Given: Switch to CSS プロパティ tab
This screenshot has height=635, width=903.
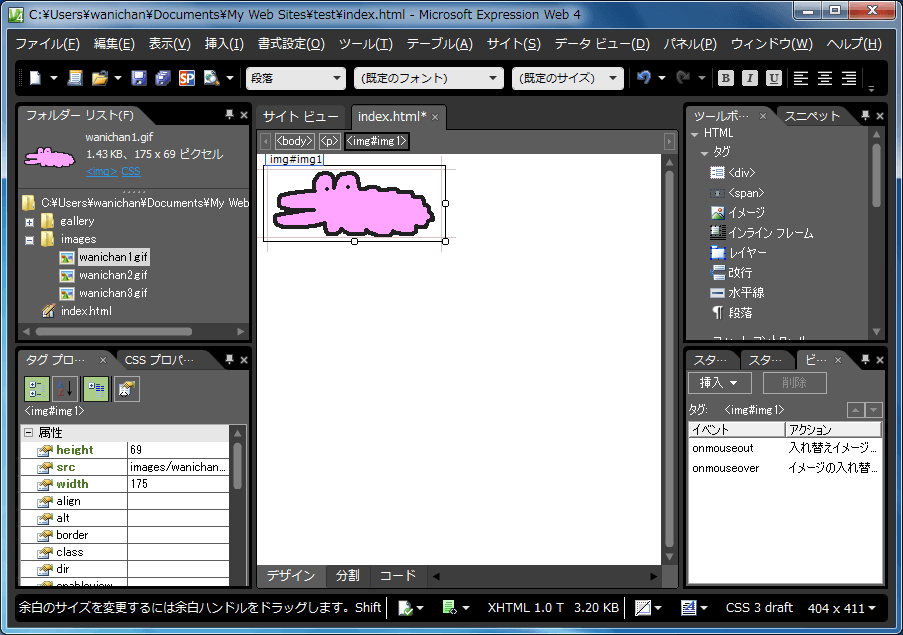Looking at the screenshot, I should pyautogui.click(x=160, y=360).
